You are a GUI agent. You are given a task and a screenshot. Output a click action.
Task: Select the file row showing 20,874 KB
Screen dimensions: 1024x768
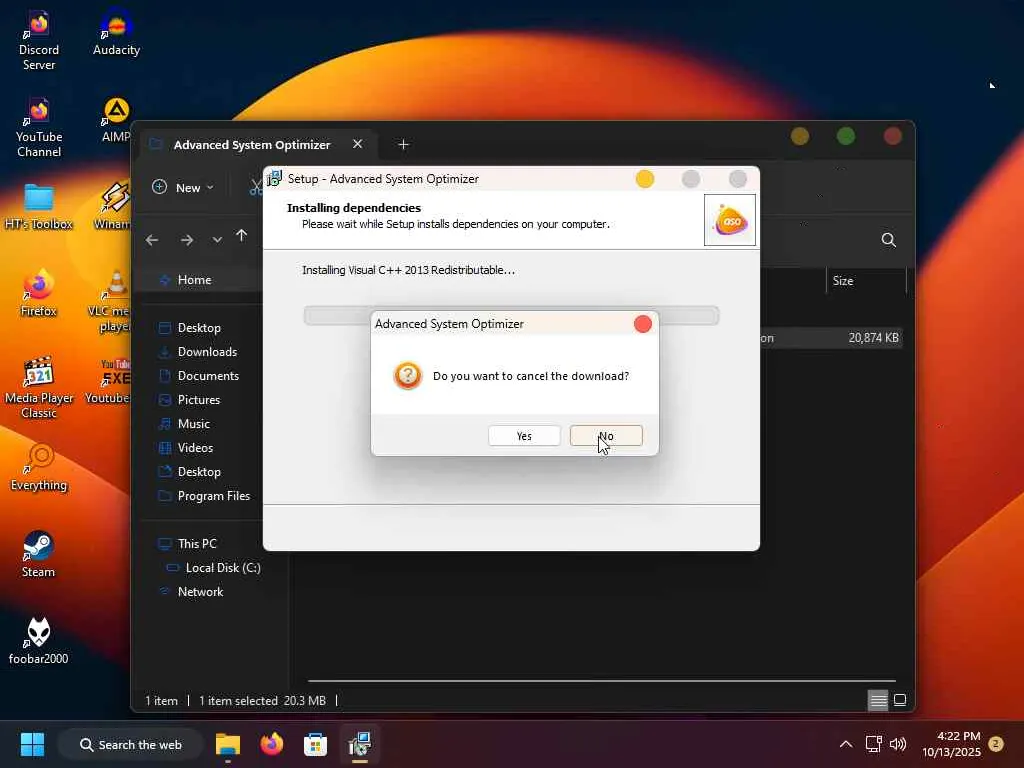[831, 338]
